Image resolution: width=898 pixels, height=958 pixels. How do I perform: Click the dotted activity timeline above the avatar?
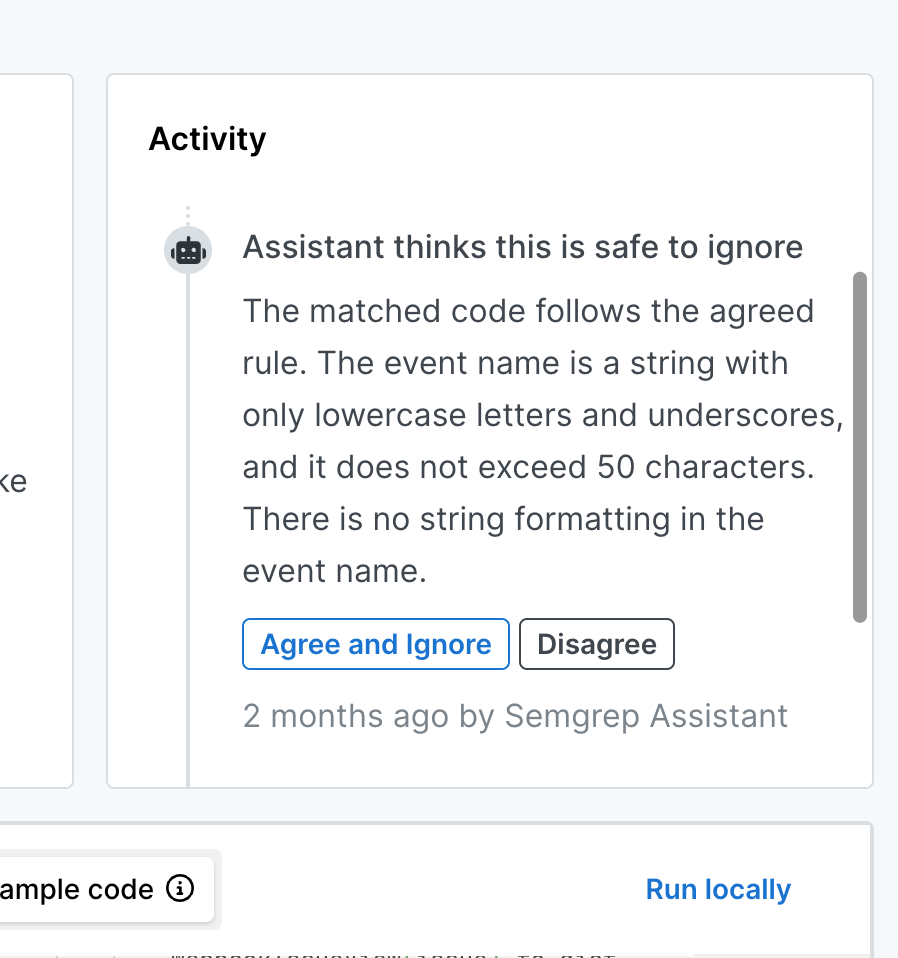pyautogui.click(x=188, y=213)
